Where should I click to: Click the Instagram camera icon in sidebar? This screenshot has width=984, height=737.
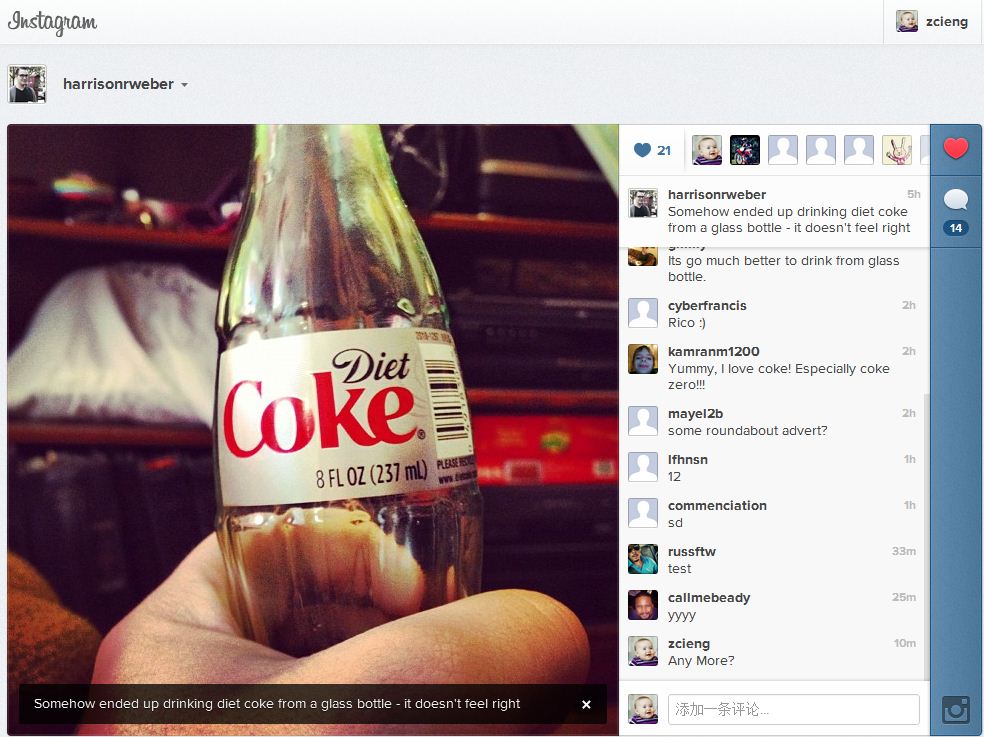pos(956,710)
